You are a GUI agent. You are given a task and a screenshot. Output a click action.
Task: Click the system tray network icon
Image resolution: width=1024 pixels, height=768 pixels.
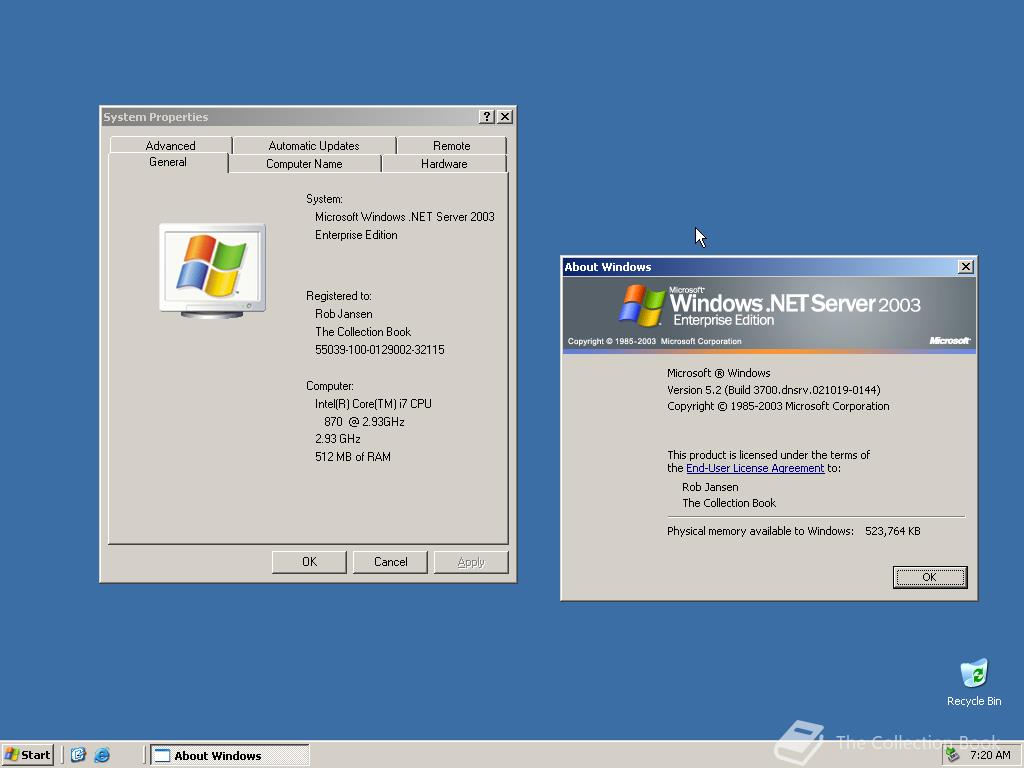point(953,755)
